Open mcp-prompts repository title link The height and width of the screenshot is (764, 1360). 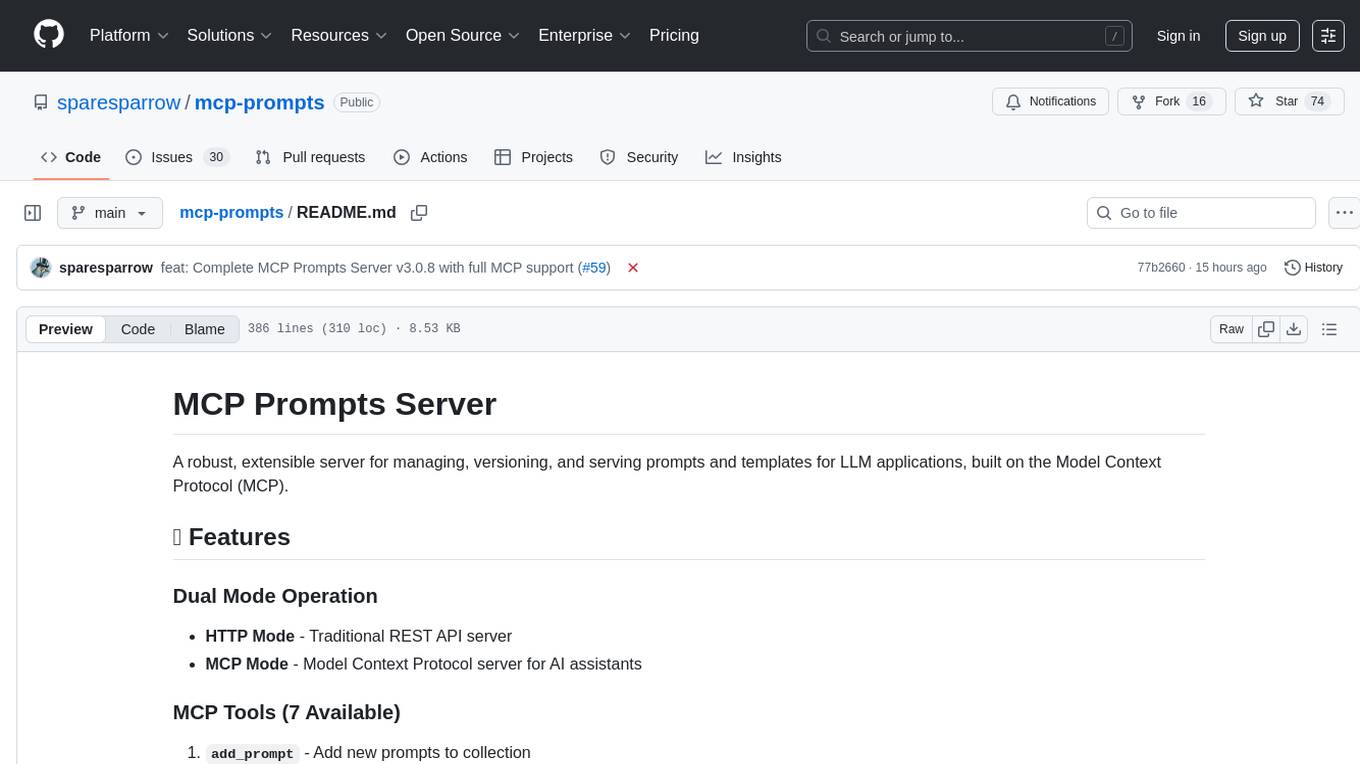point(259,102)
